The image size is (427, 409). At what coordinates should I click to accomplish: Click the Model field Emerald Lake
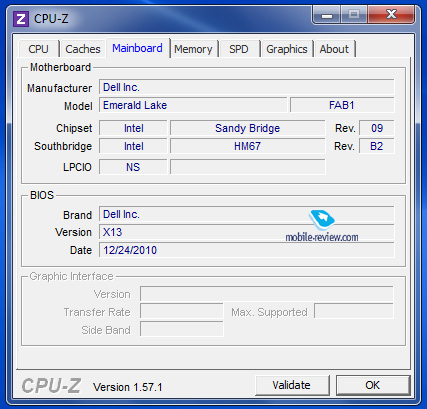coord(193,105)
